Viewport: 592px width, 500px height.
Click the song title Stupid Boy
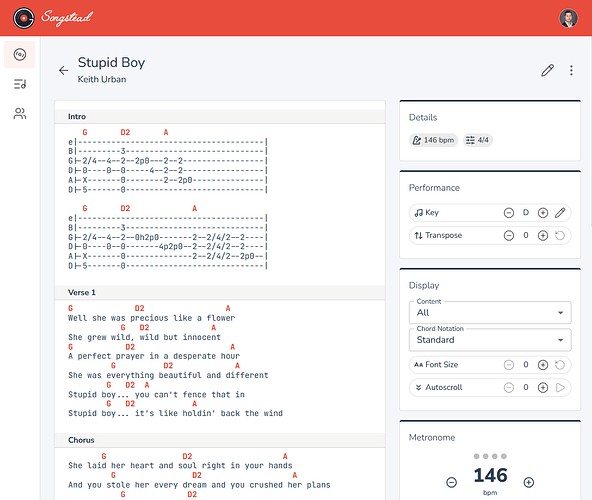[111, 62]
